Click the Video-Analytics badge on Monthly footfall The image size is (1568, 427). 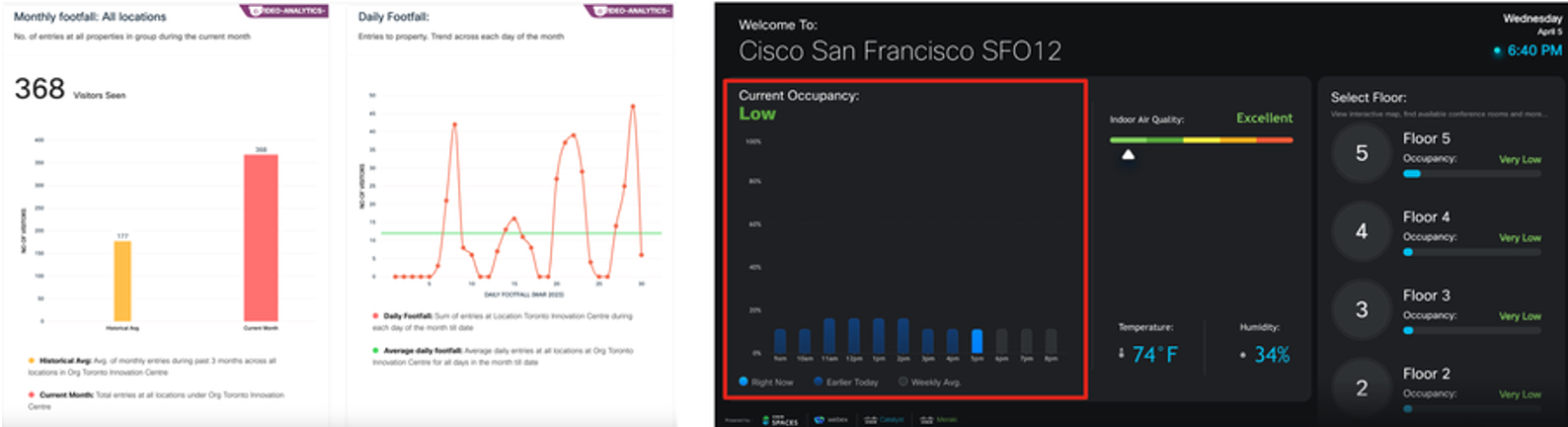[x=286, y=11]
